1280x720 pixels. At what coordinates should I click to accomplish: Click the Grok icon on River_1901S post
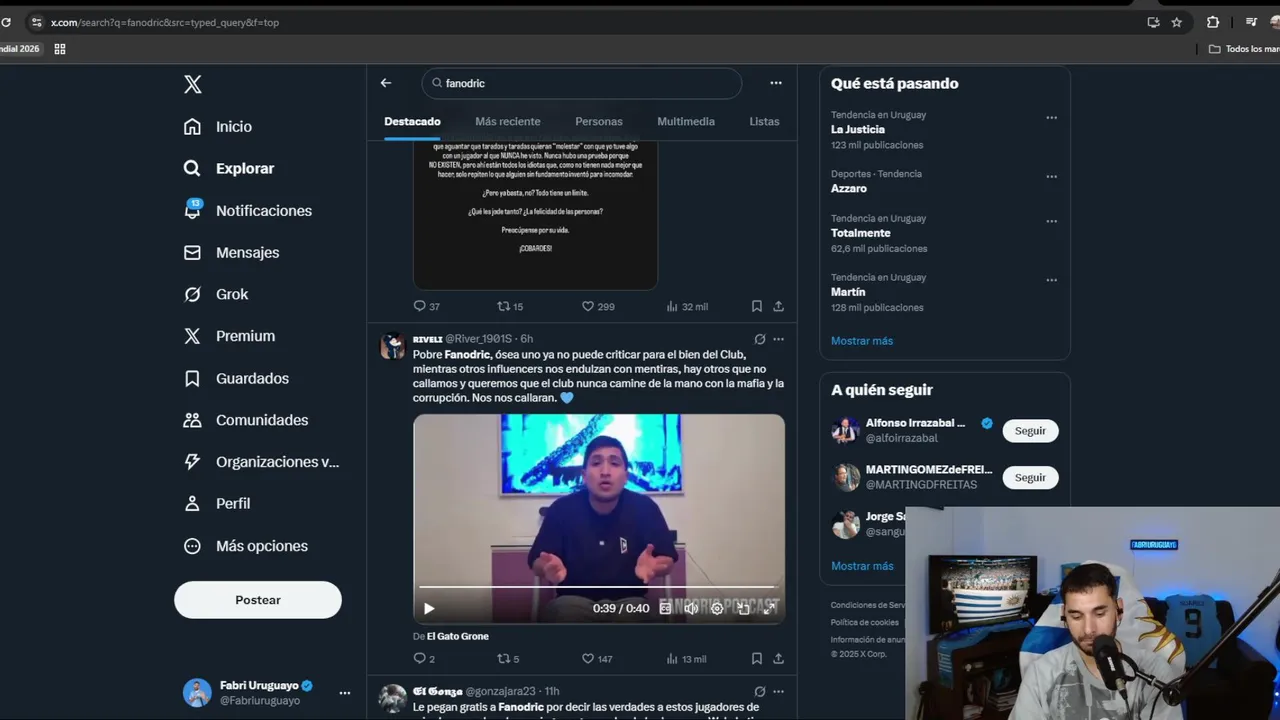(x=760, y=339)
